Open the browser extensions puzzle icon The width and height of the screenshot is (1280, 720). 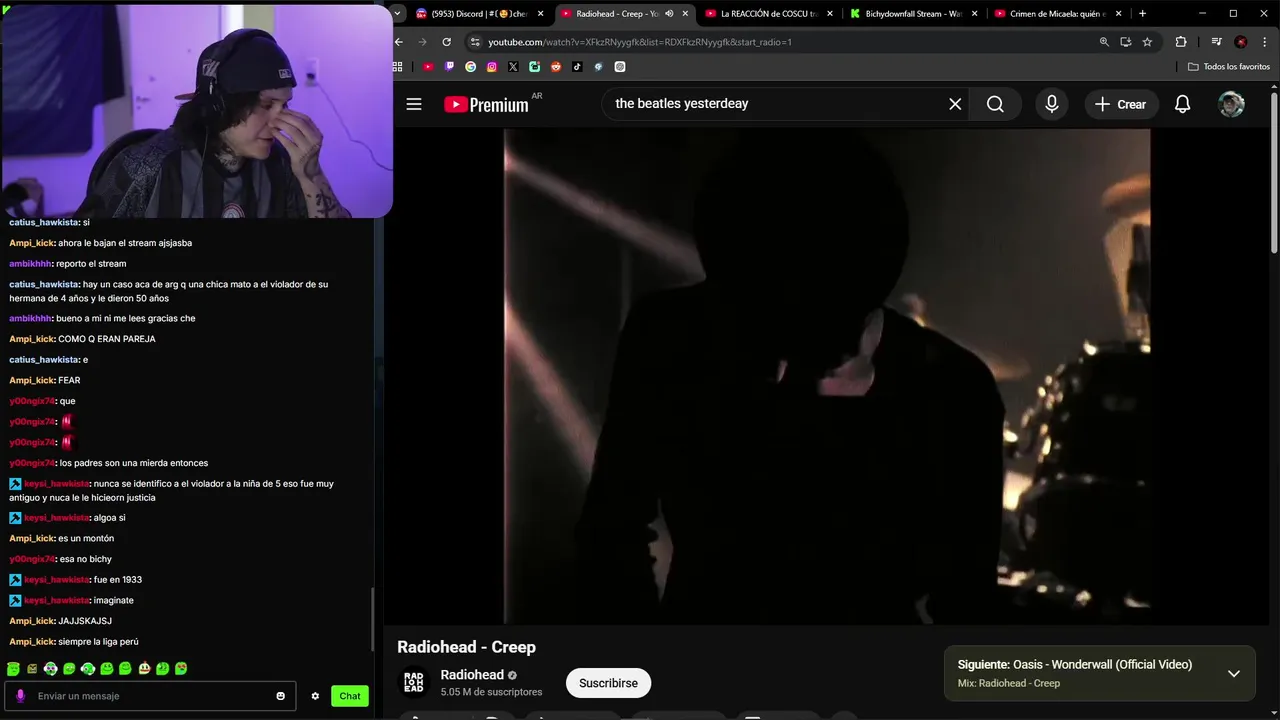1181,42
